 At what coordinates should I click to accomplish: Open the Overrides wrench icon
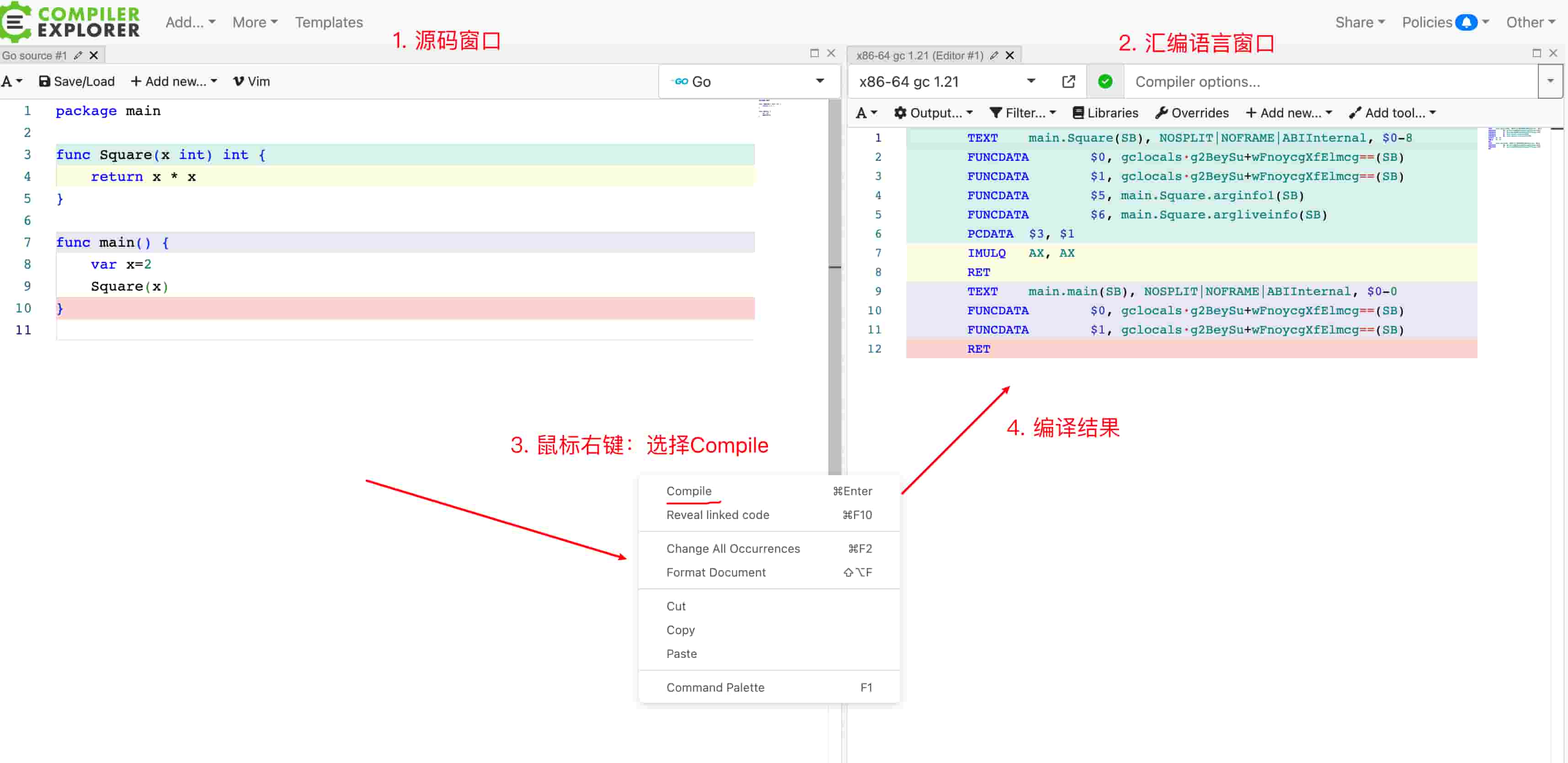tap(1162, 112)
